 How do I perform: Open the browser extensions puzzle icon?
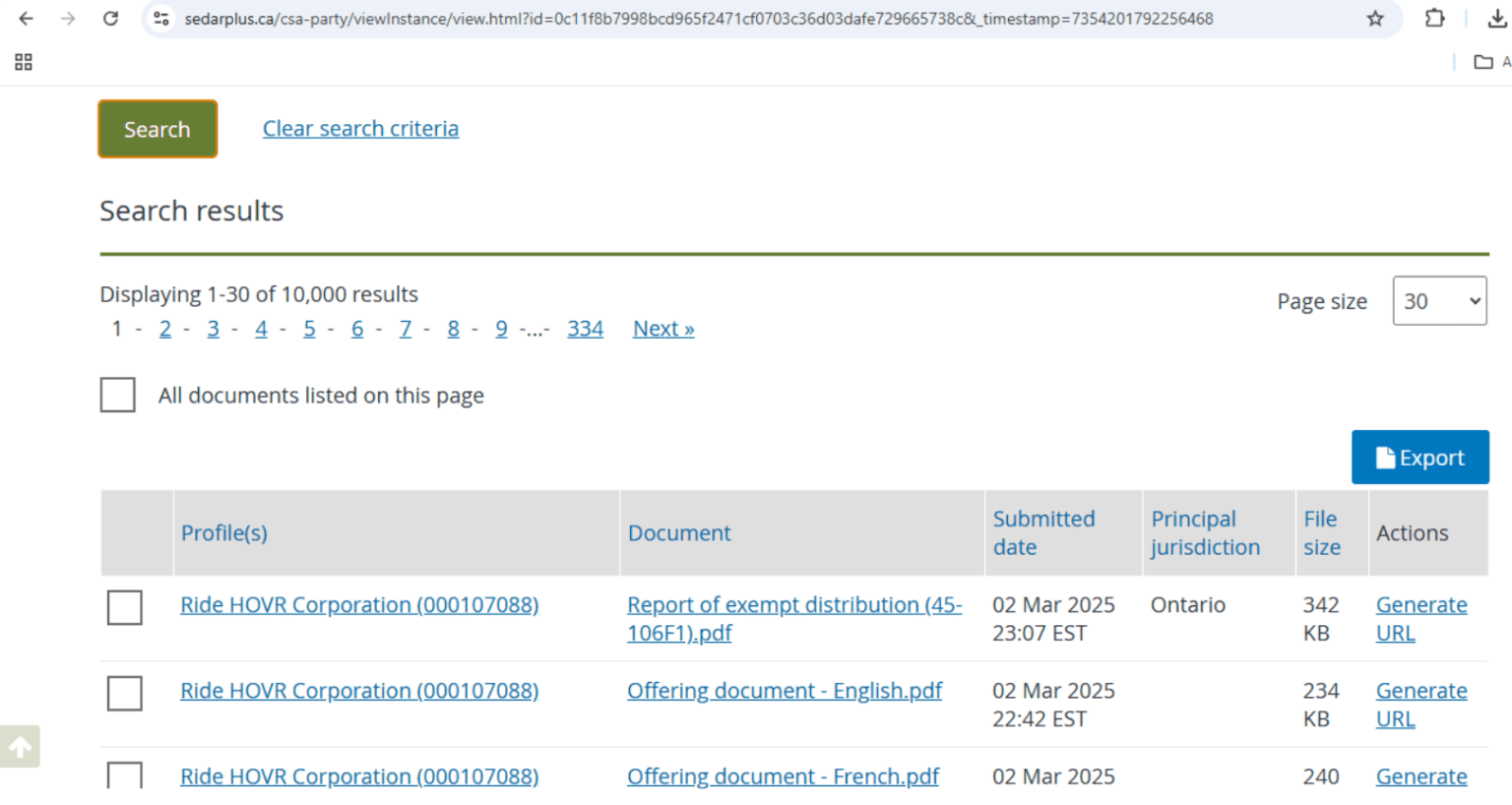point(1434,19)
